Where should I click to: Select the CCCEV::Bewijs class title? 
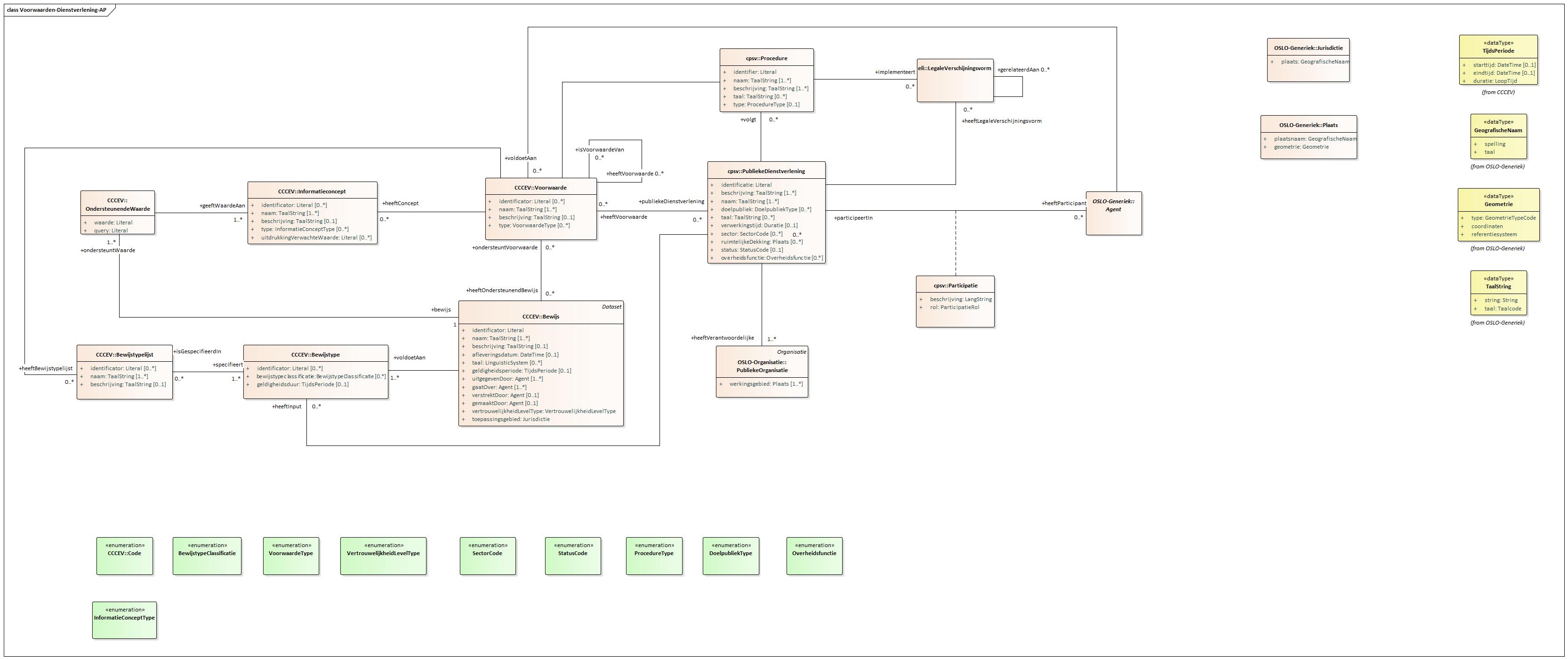[x=540, y=316]
